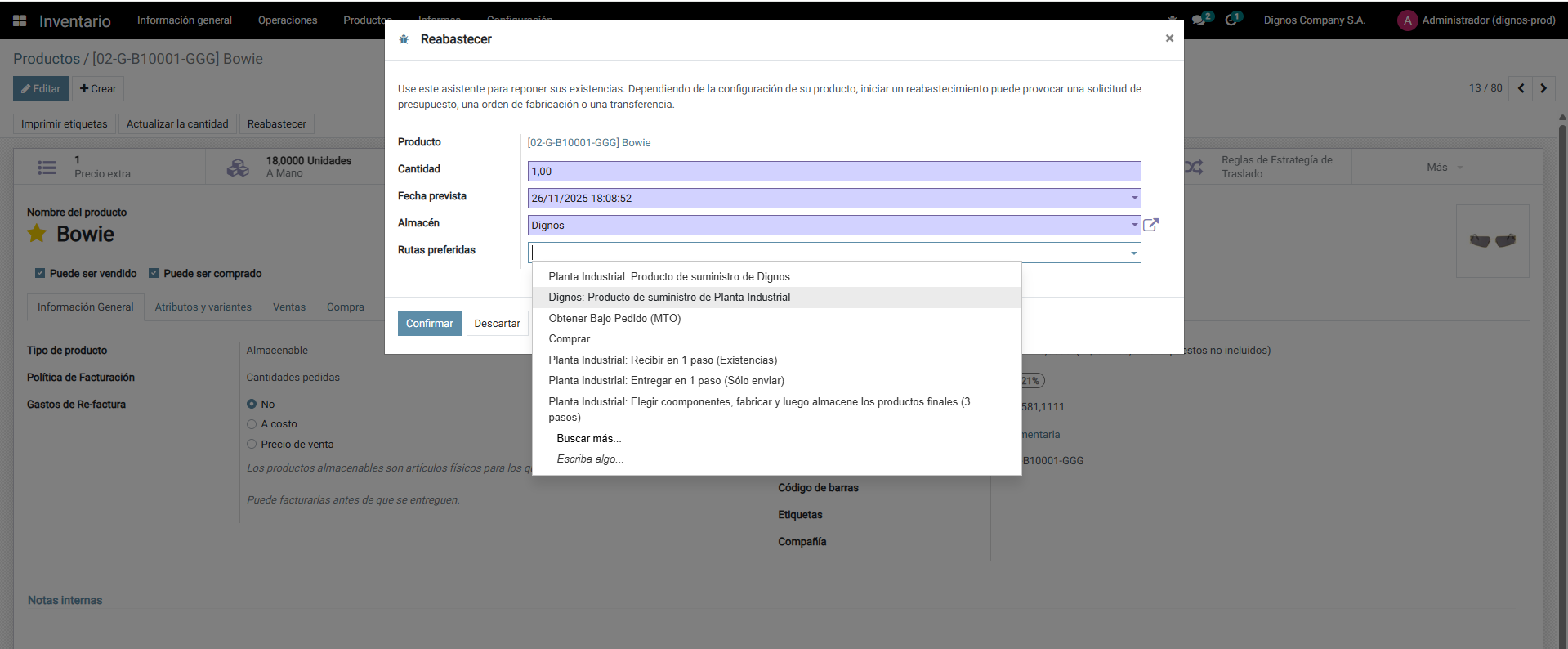Click the bug icon next to Reabastecer
Screen dimensions: 1568x649
[x=404, y=39]
